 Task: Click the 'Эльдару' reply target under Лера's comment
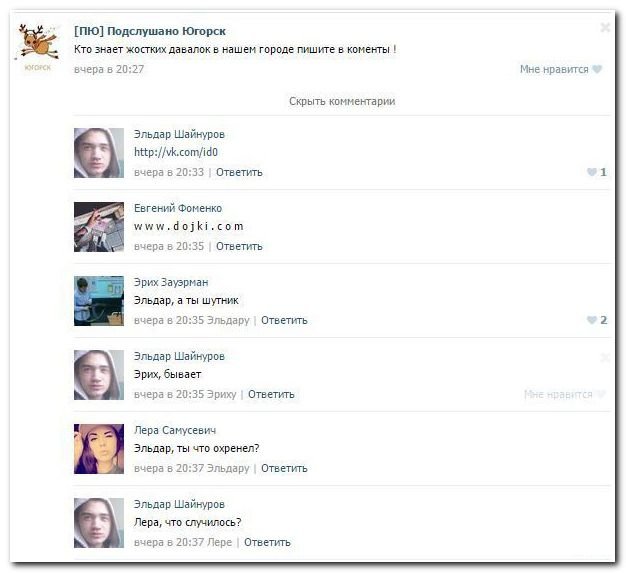(x=229, y=468)
